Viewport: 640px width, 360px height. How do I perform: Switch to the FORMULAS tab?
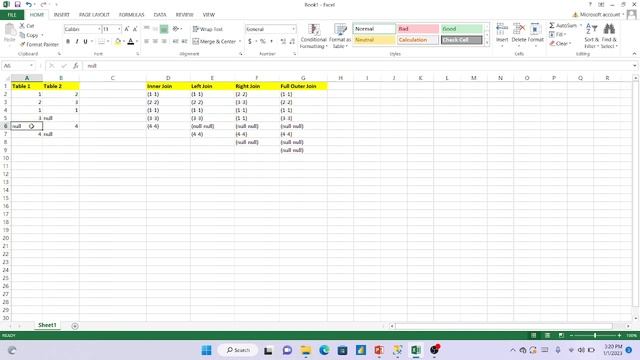131,15
